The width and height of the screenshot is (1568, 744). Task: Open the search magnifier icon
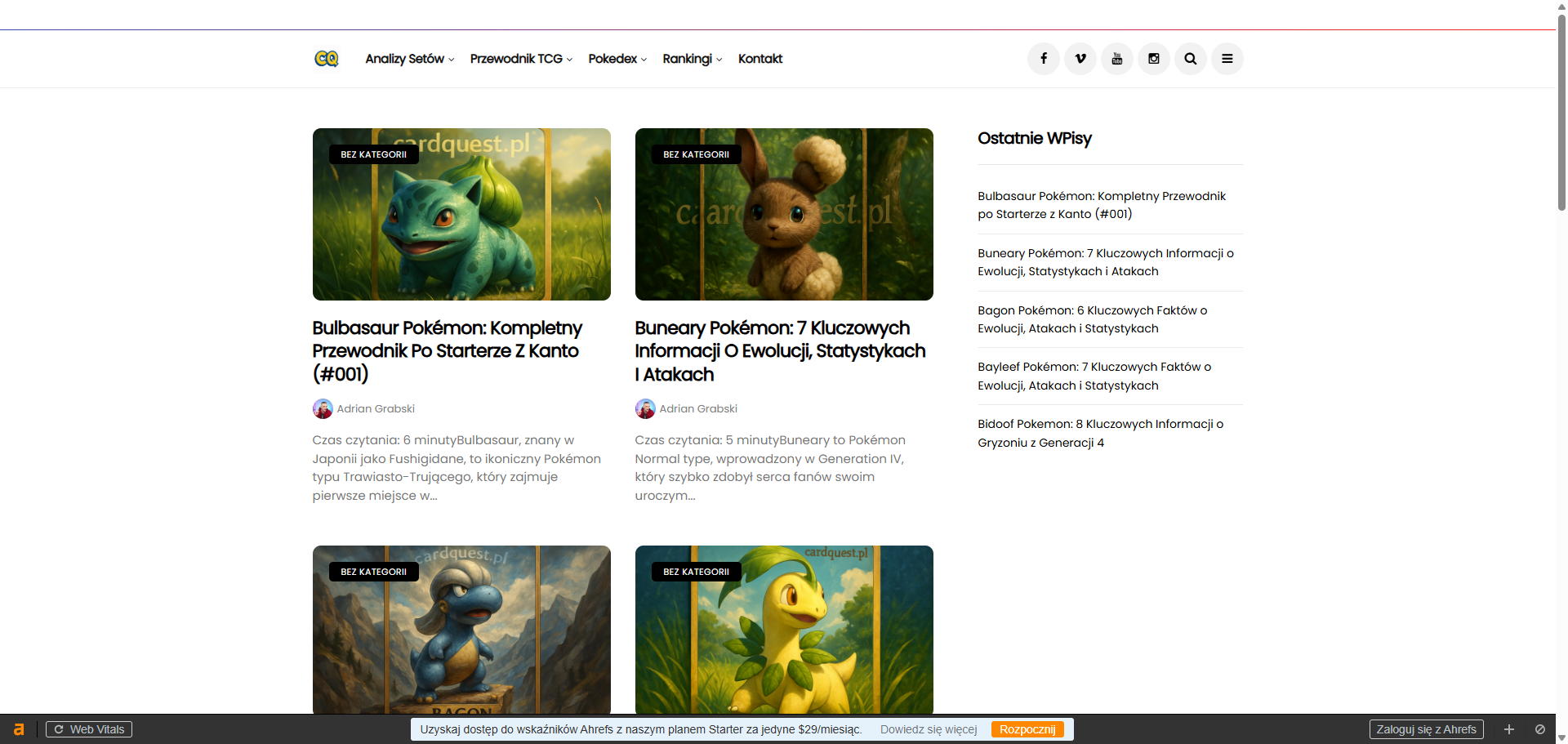click(x=1190, y=59)
